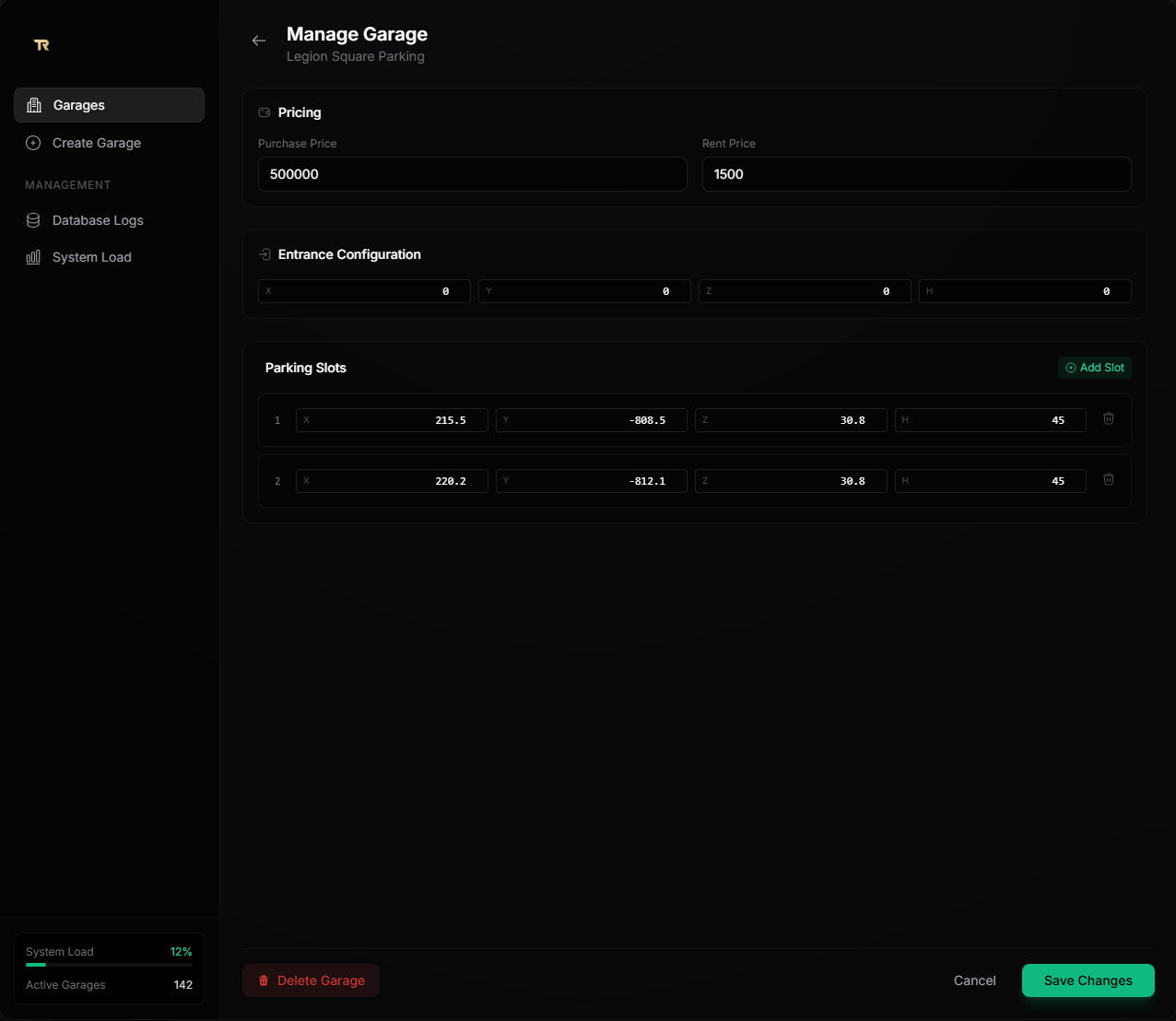This screenshot has height=1021, width=1176.
Task: Click the Active Garages label in footer
Action: pyautogui.click(x=65, y=985)
